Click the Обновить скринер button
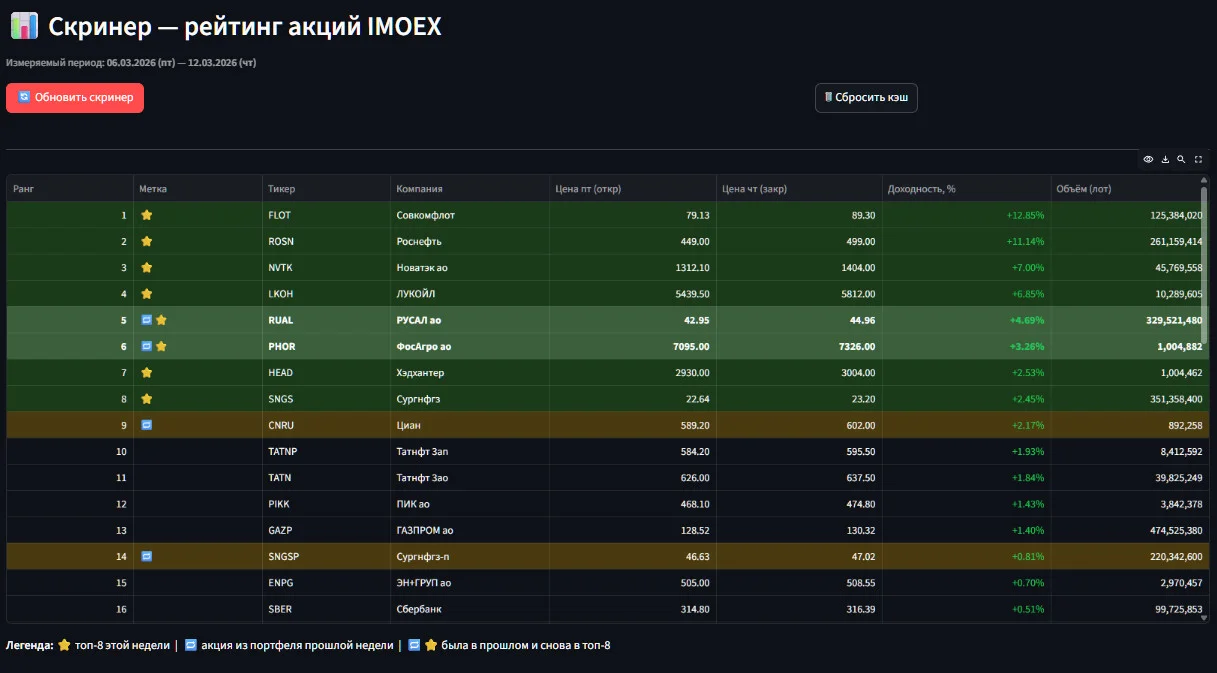The height and width of the screenshot is (673, 1217). (75, 98)
